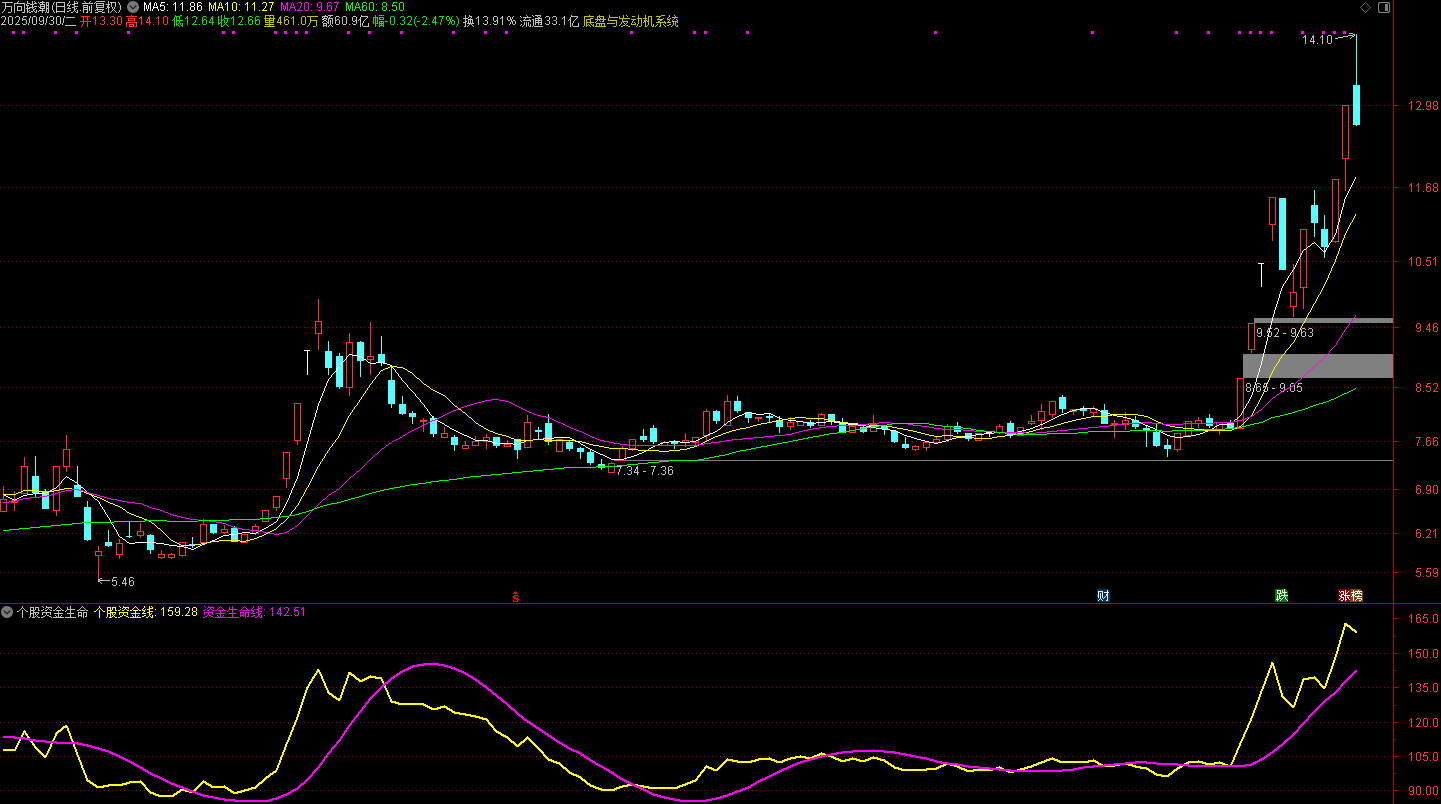The height and width of the screenshot is (804, 1441).
Task: Click the green 跌 marker icon
Action: [1281, 596]
